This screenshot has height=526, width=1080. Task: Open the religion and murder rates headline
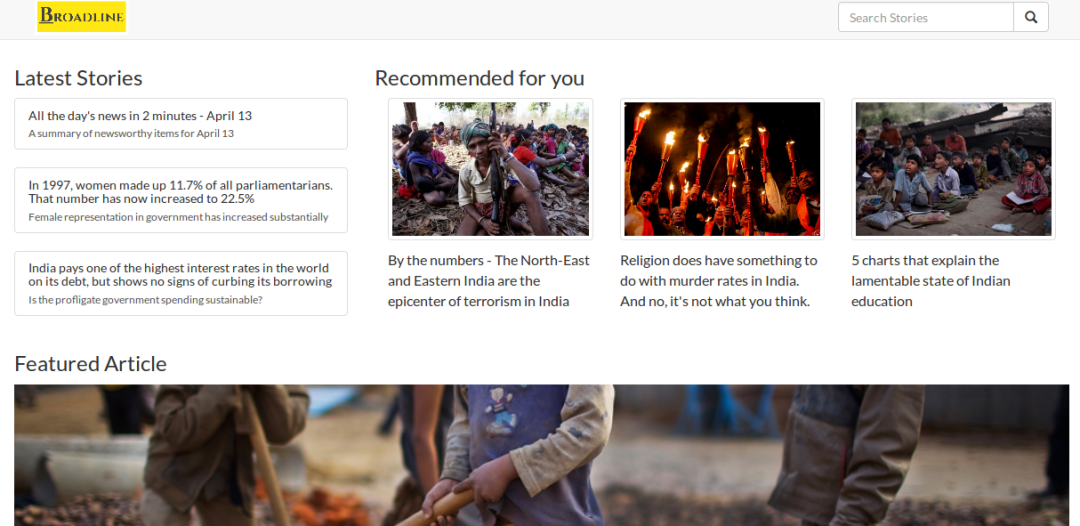click(x=719, y=281)
